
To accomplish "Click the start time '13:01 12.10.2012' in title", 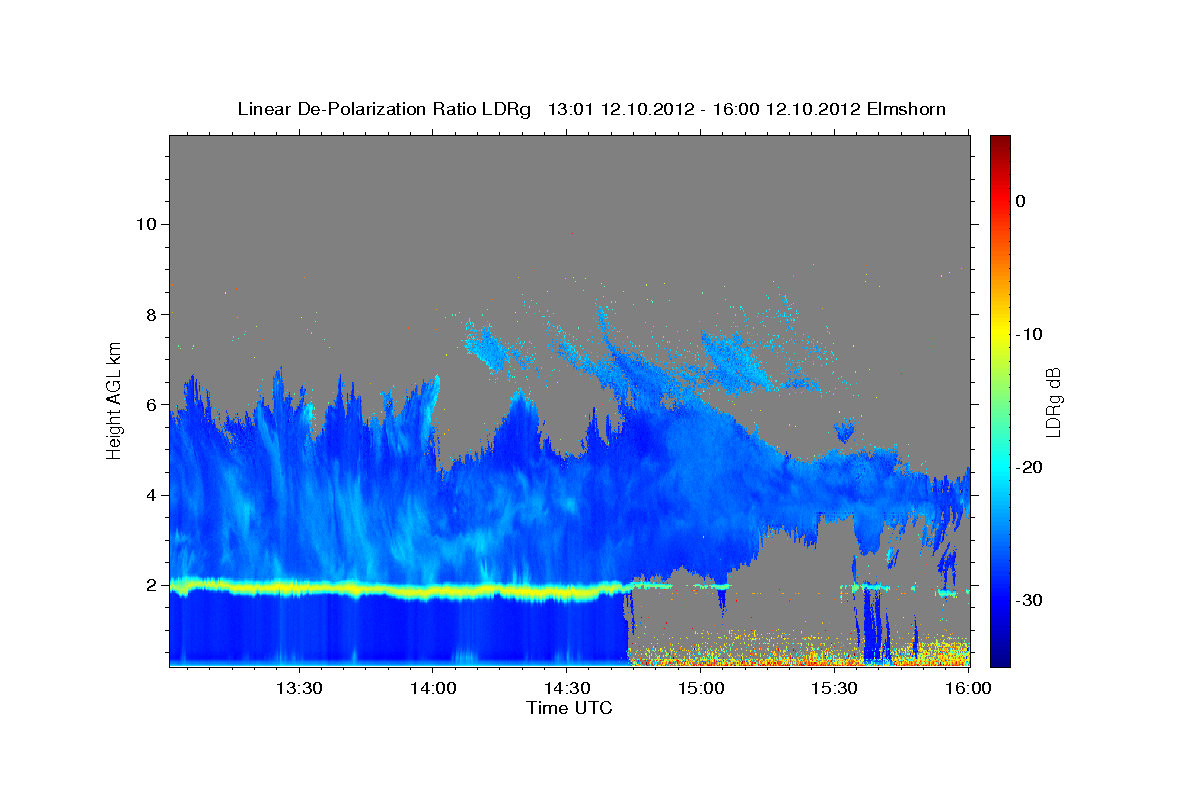I will click(620, 109).
